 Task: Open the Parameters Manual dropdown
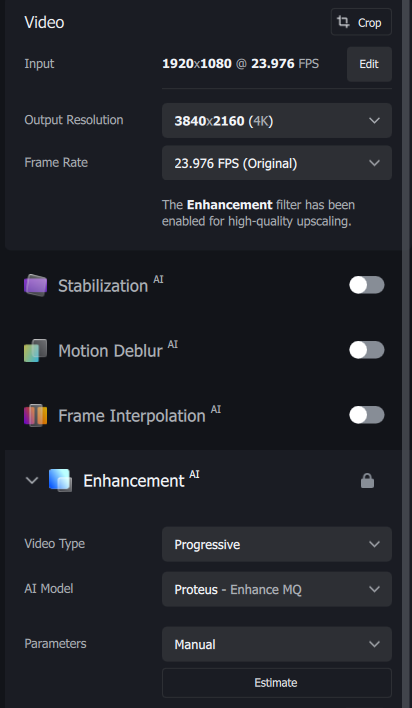[276, 644]
